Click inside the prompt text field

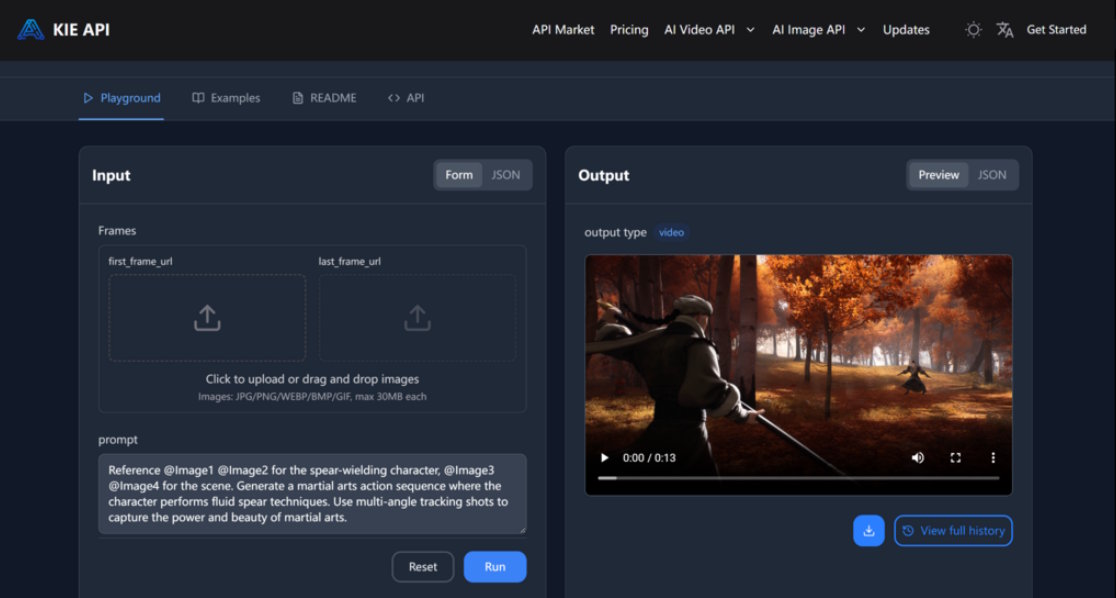pos(310,497)
